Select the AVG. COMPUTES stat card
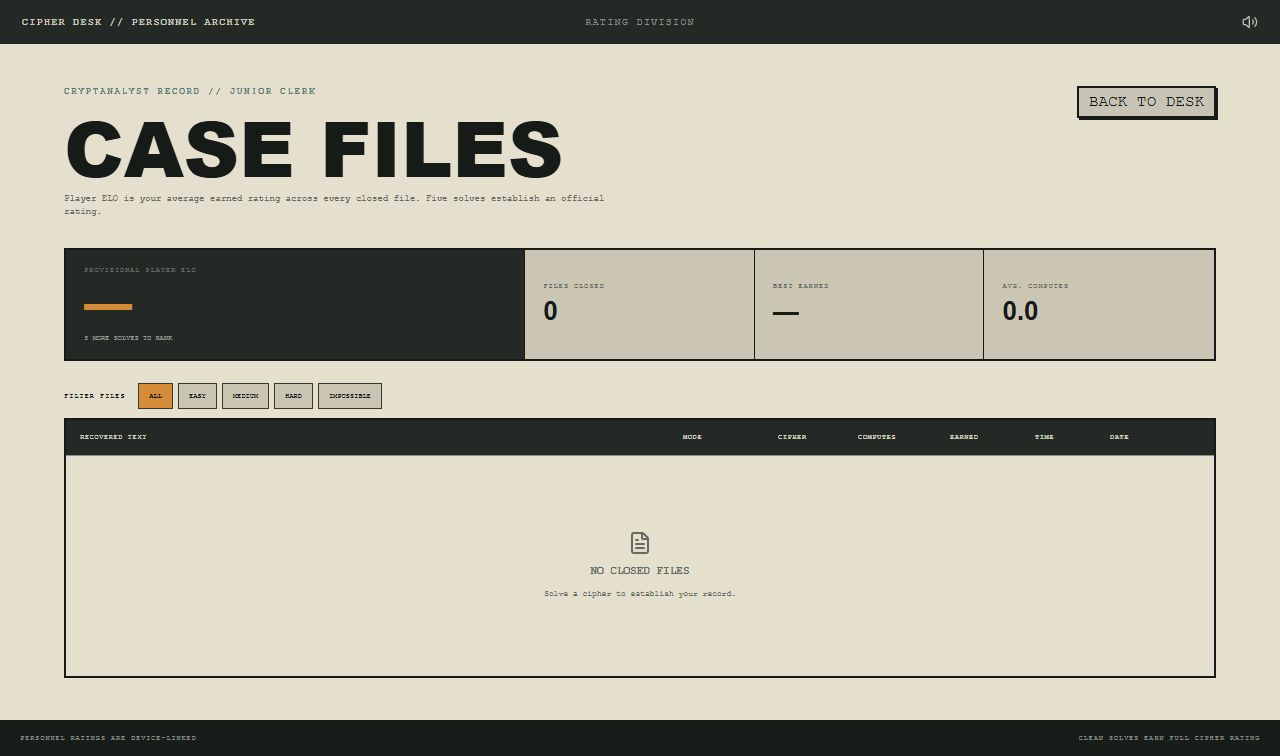1280x756 pixels. pyautogui.click(x=1099, y=304)
